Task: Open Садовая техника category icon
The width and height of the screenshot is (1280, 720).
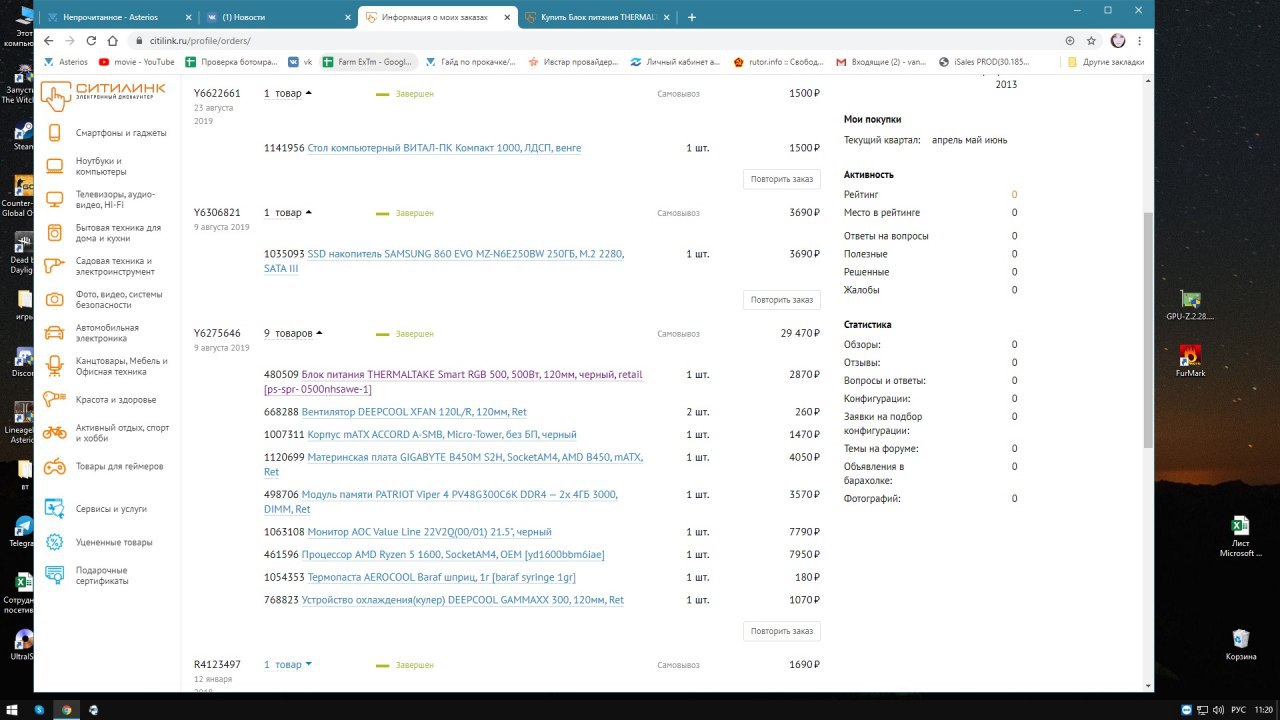Action: (55, 266)
